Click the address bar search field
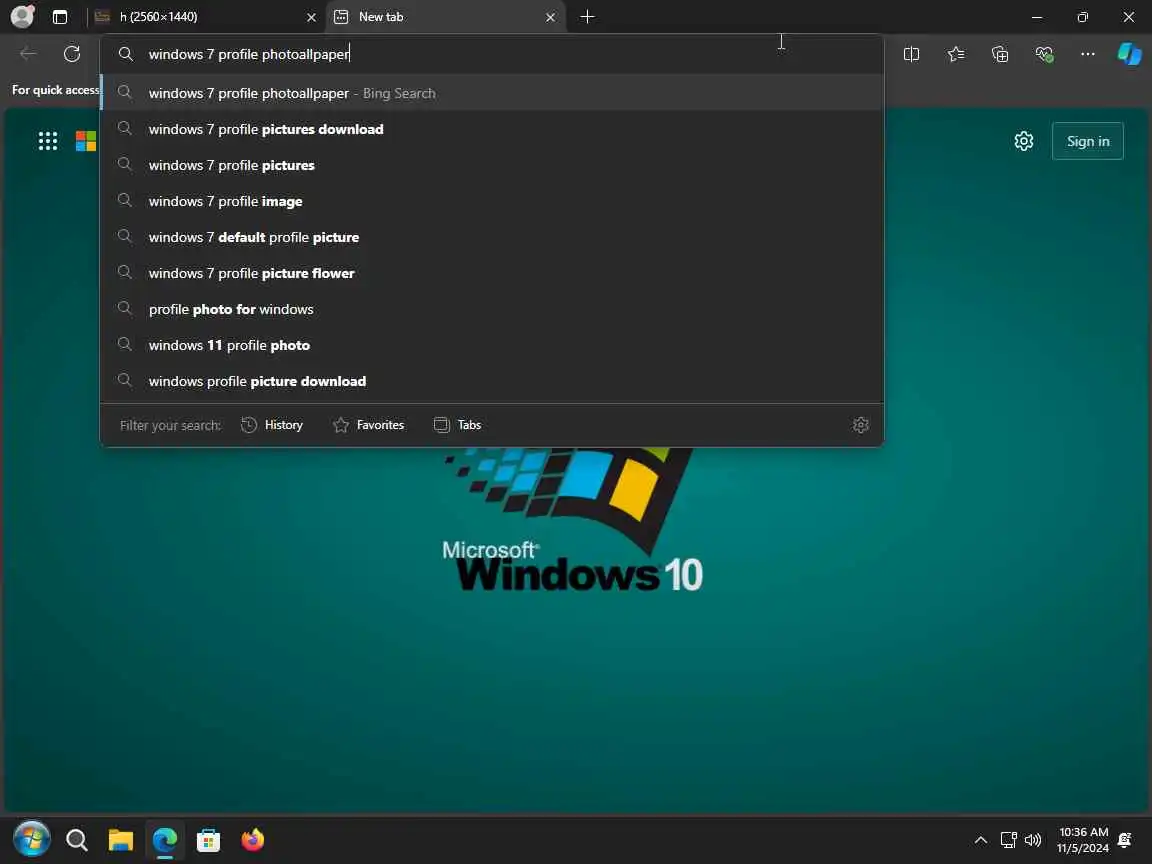The image size is (1152, 864). click(x=492, y=54)
